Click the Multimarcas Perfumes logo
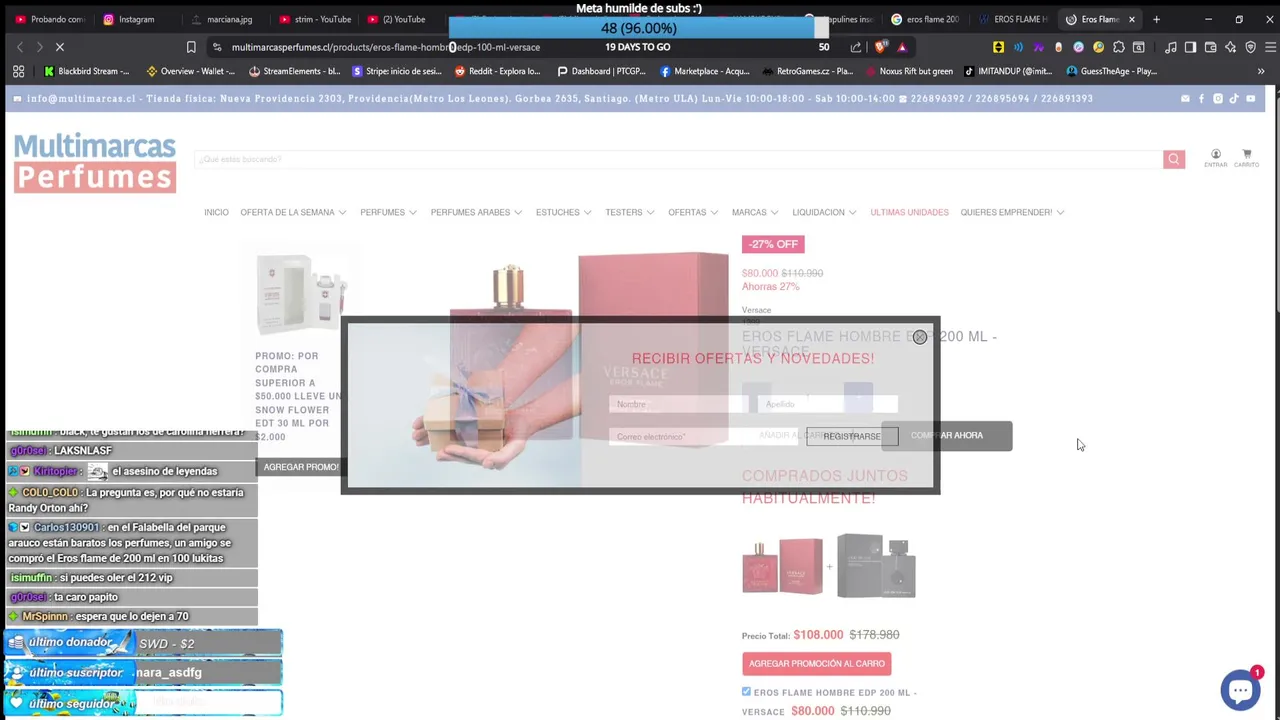 coord(95,162)
